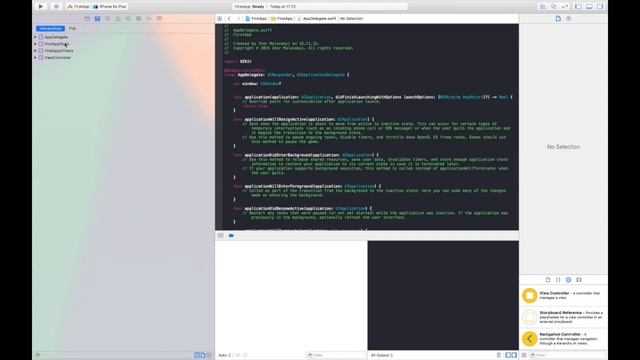Toggle the variables view pane
Screen dimensions: 640x360
click(x=508, y=355)
